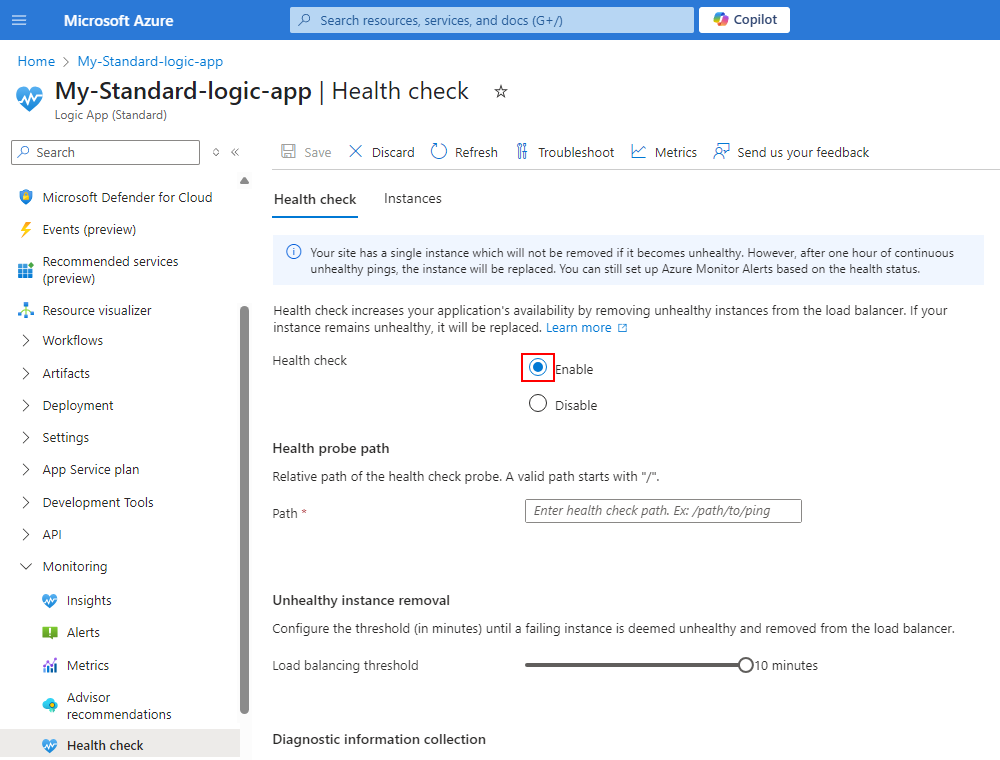
Task: Click the Metrics chart icon in toolbar
Action: pyautogui.click(x=638, y=152)
